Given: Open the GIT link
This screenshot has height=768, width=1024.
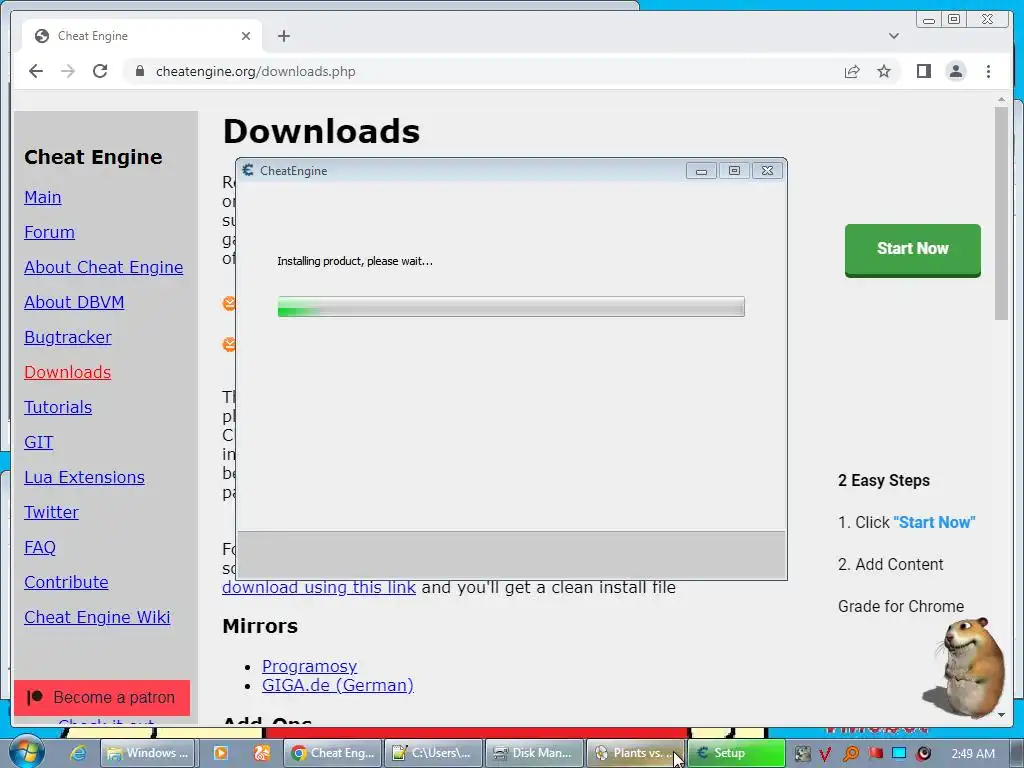Looking at the screenshot, I should (39, 442).
